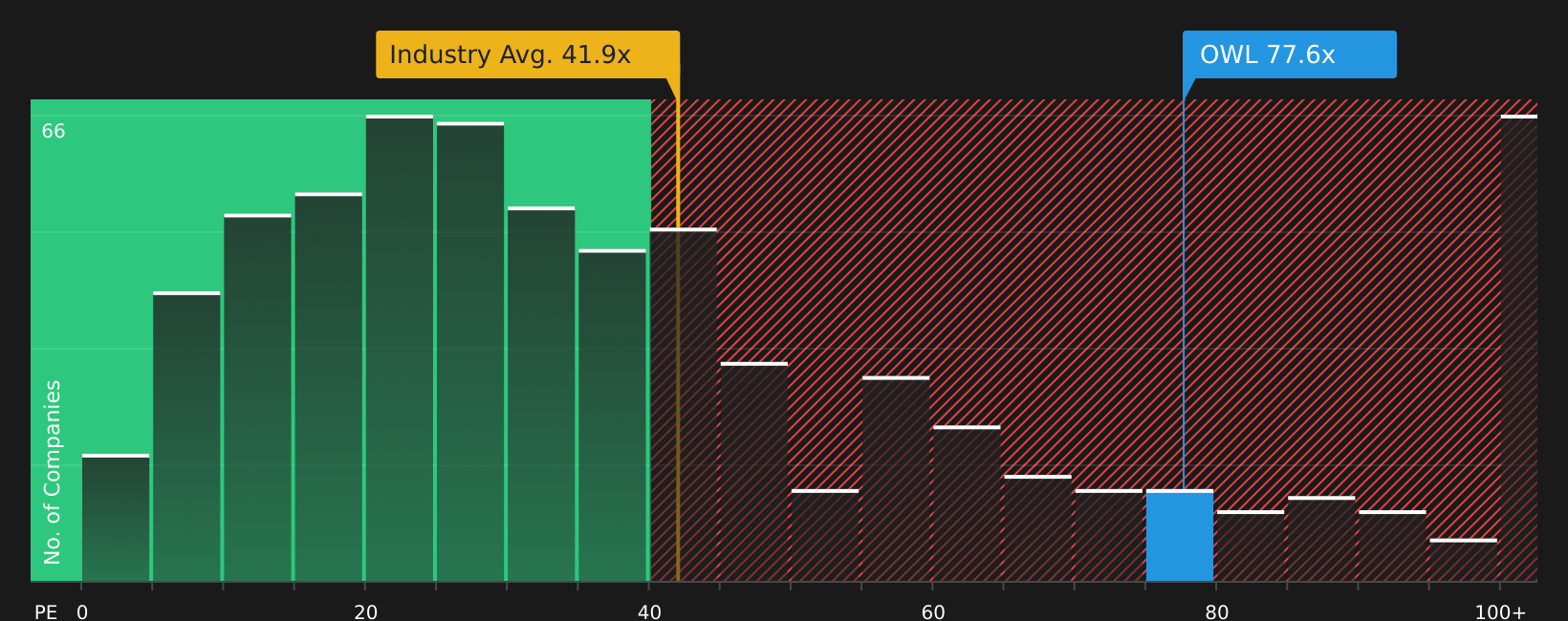Click the x-axis tick label '100+'

(x=1500, y=612)
